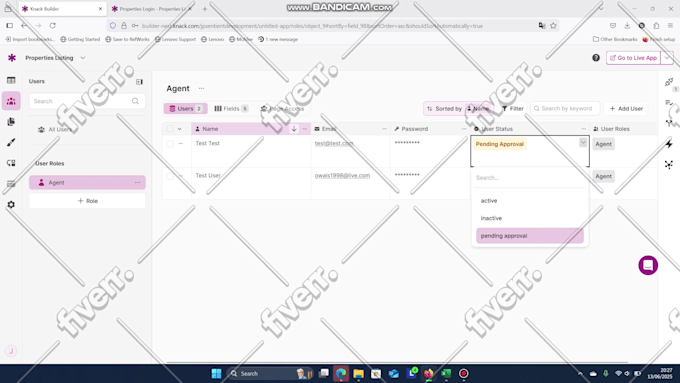
Task: Click the Add User button
Action: [626, 108]
